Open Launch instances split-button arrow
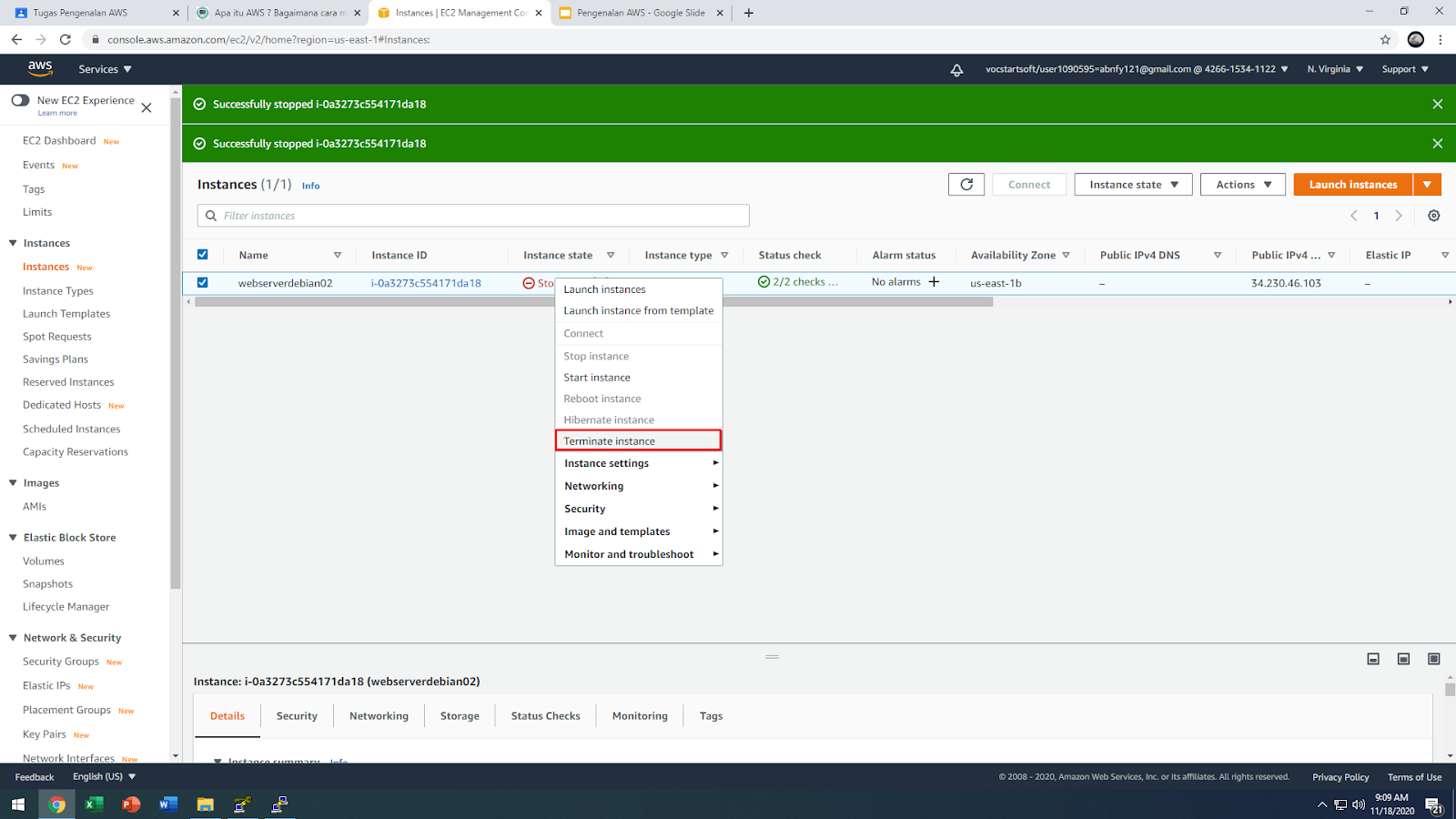The width and height of the screenshot is (1456, 819). 1427,185
